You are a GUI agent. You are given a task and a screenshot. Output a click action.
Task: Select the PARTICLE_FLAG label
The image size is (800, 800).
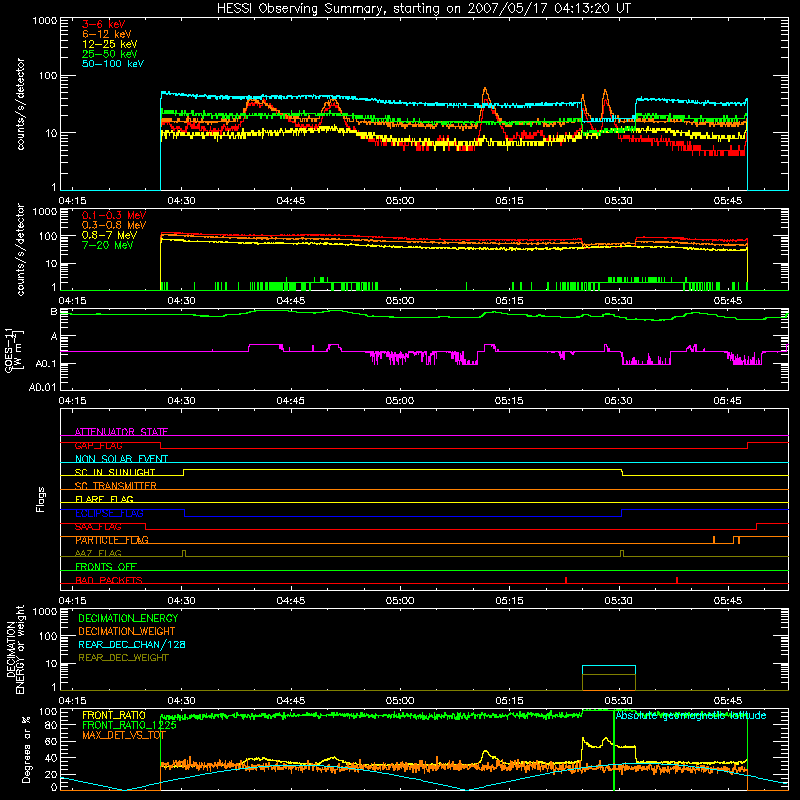click(112, 540)
